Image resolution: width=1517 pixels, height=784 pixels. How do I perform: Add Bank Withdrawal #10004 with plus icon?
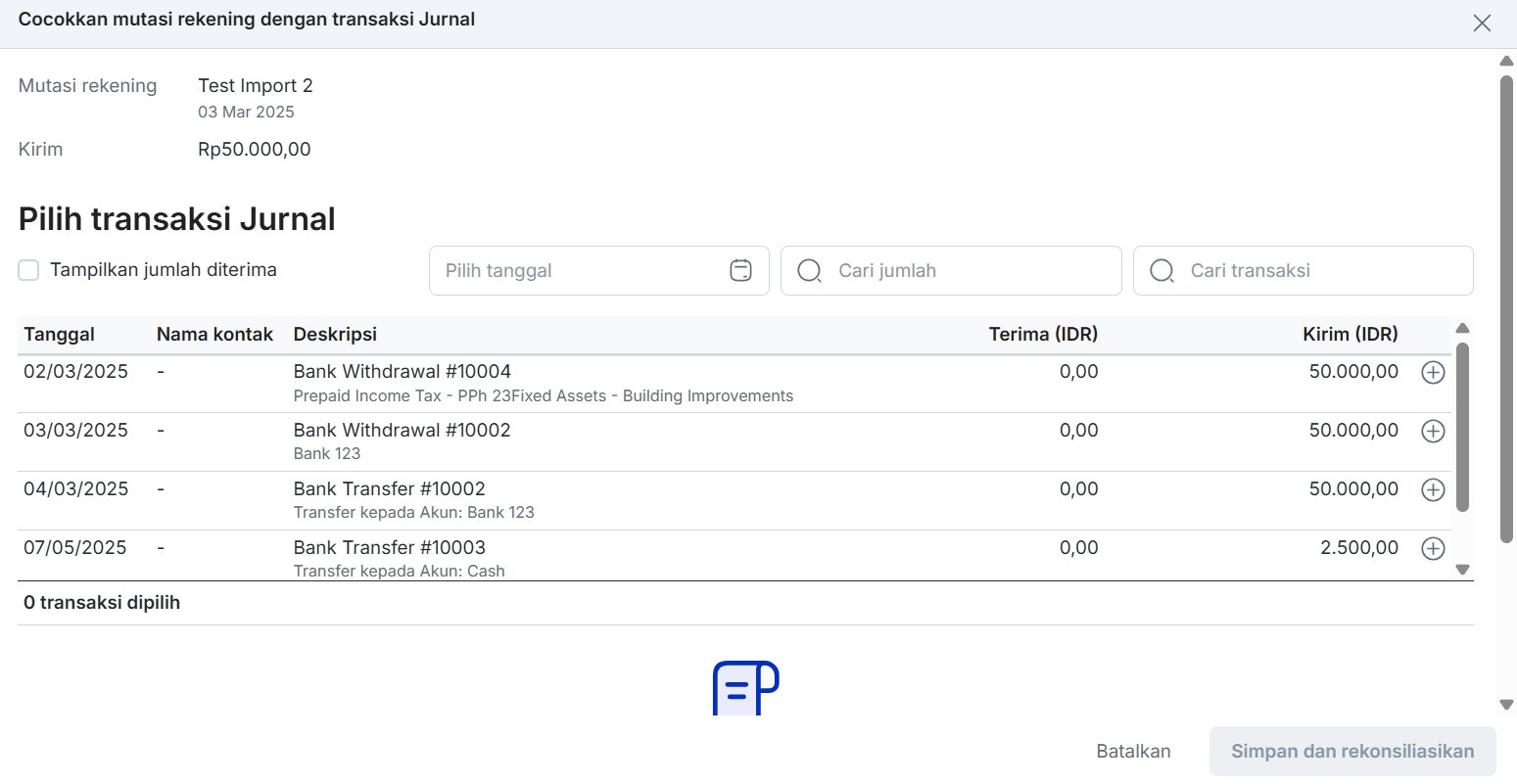pyautogui.click(x=1433, y=372)
